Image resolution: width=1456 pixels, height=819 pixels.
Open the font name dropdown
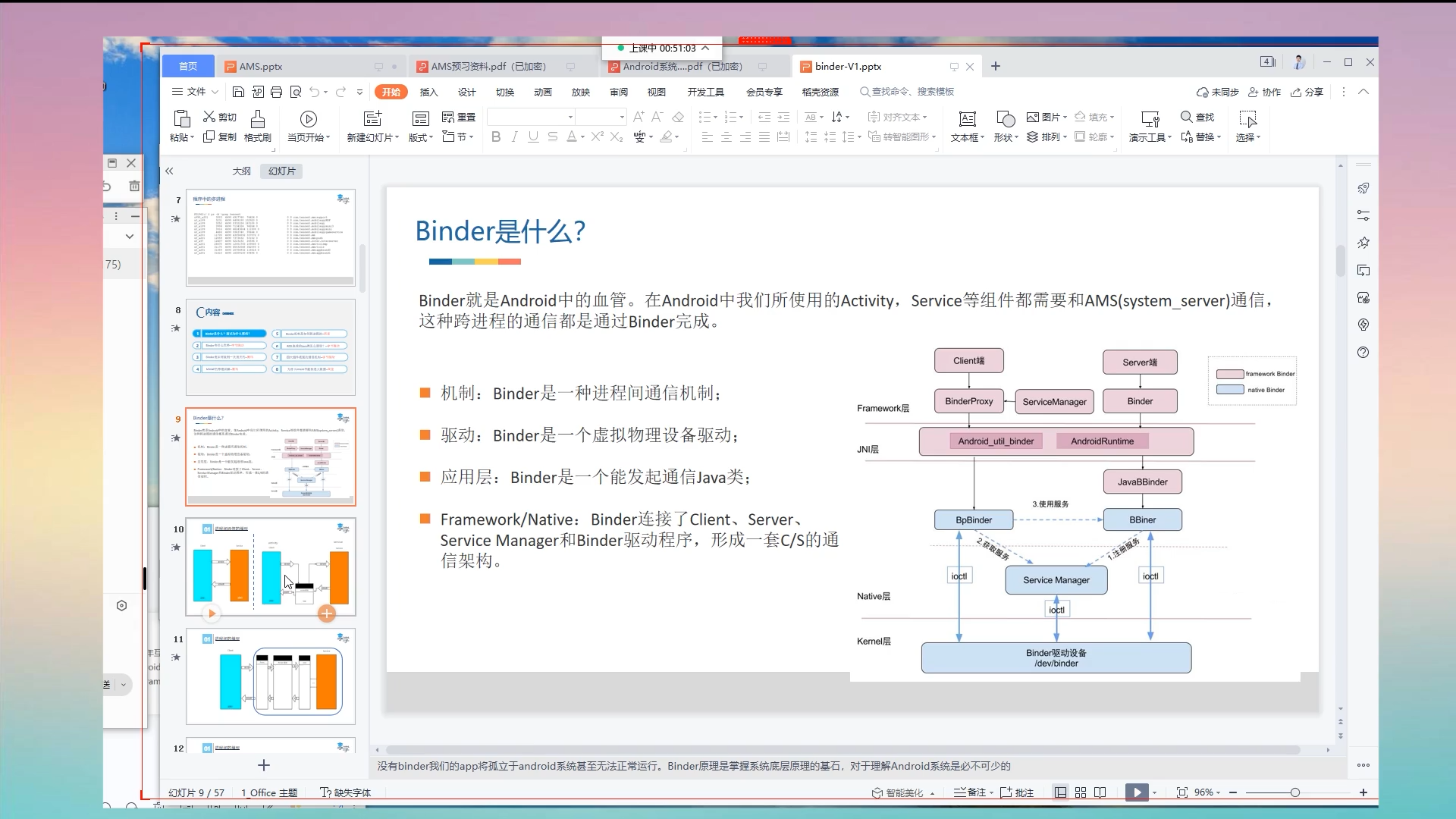tap(570, 117)
